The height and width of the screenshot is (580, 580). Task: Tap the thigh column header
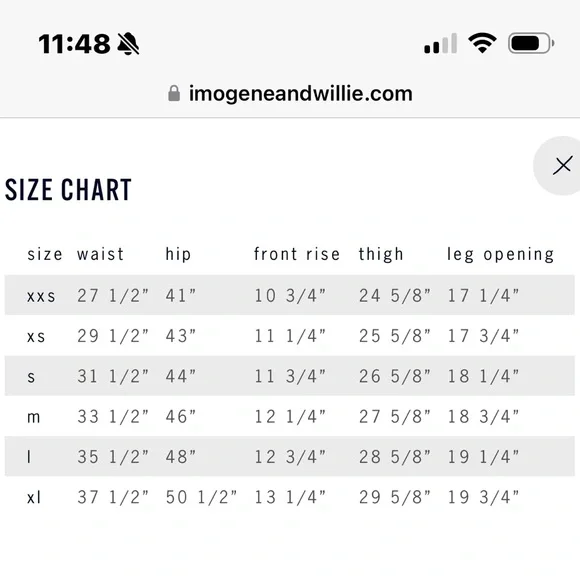coord(381,254)
